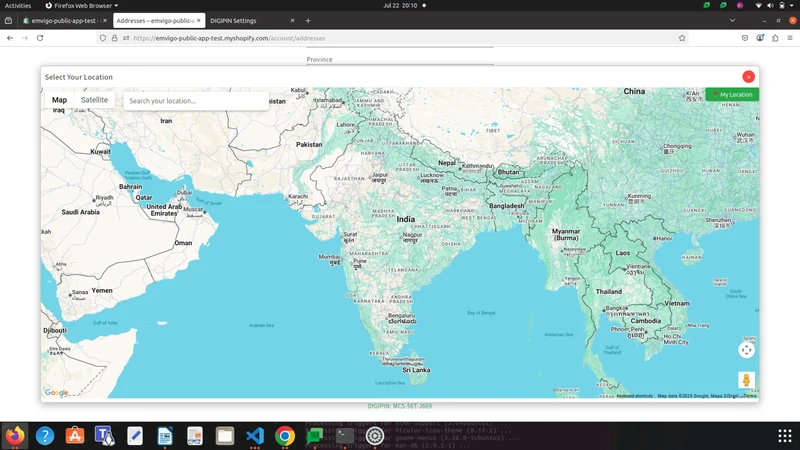This screenshot has width=800, height=450.
Task: Open the Activities overview
Action: [x=18, y=6]
